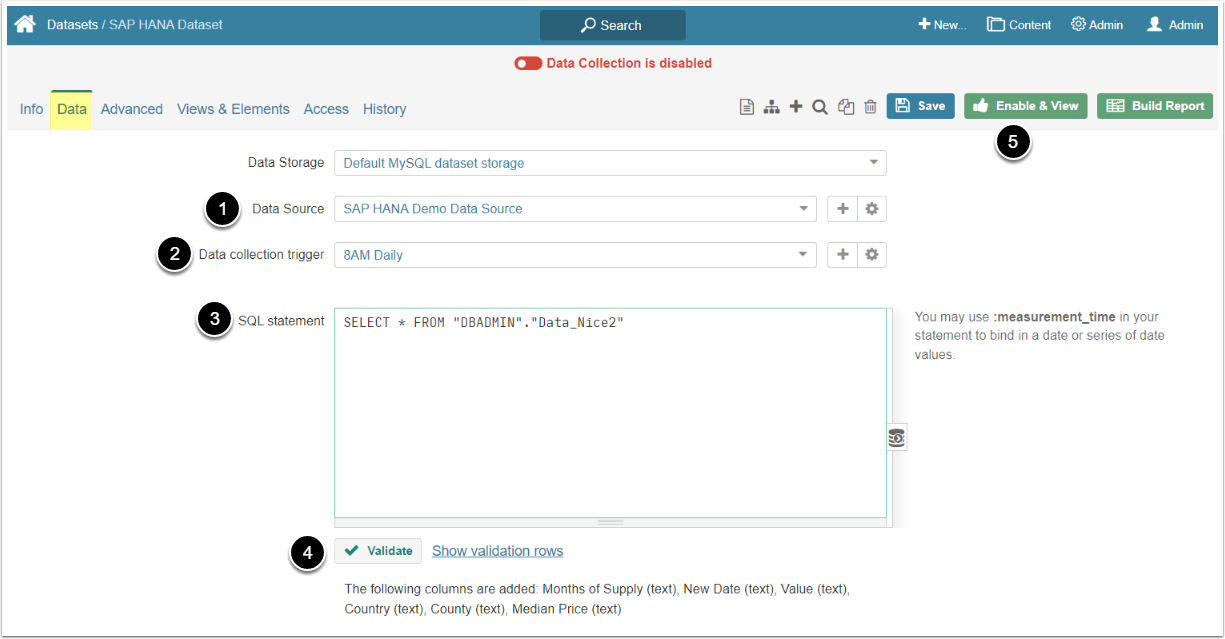
Task: Open the Admin gear menu
Action: click(1097, 25)
